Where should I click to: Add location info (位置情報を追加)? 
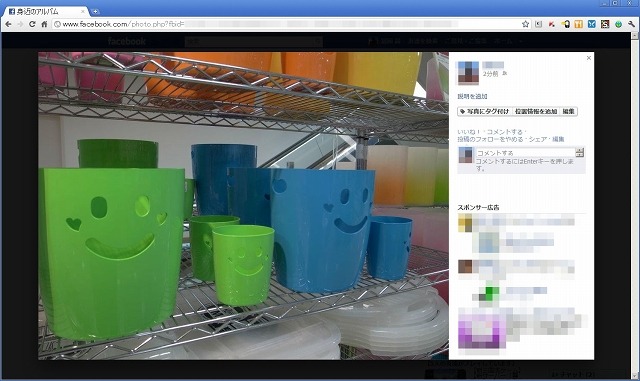(x=536, y=111)
